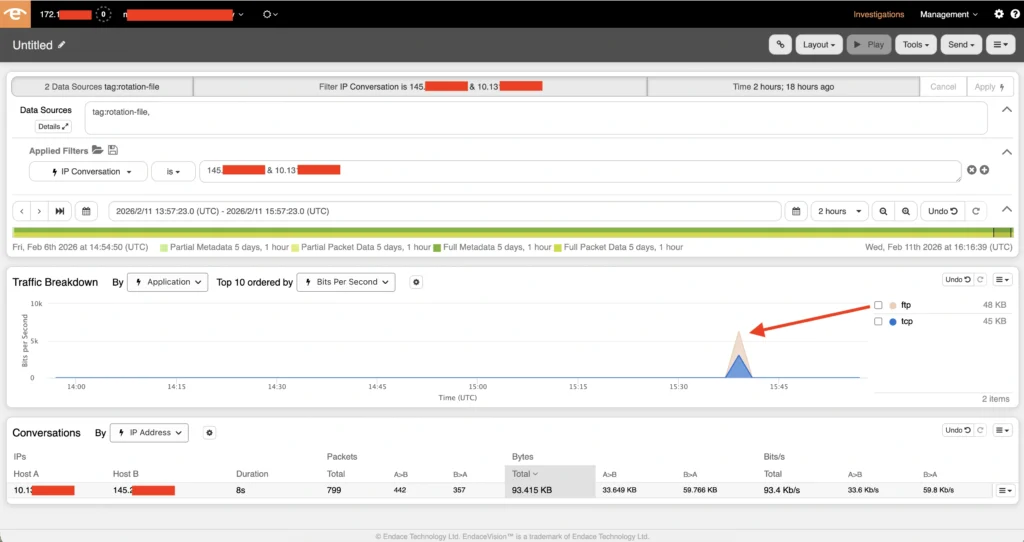
Task: Click the time range text field
Action: [445, 211]
